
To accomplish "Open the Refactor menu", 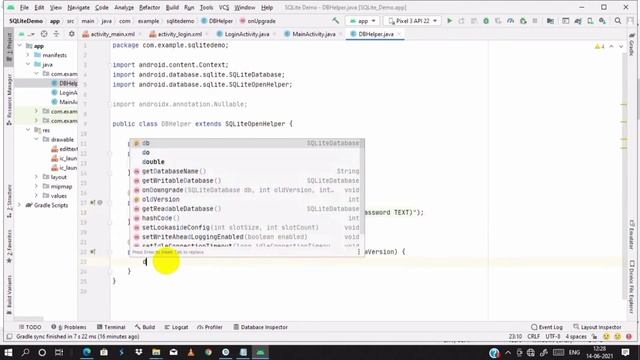I will coord(149,7).
